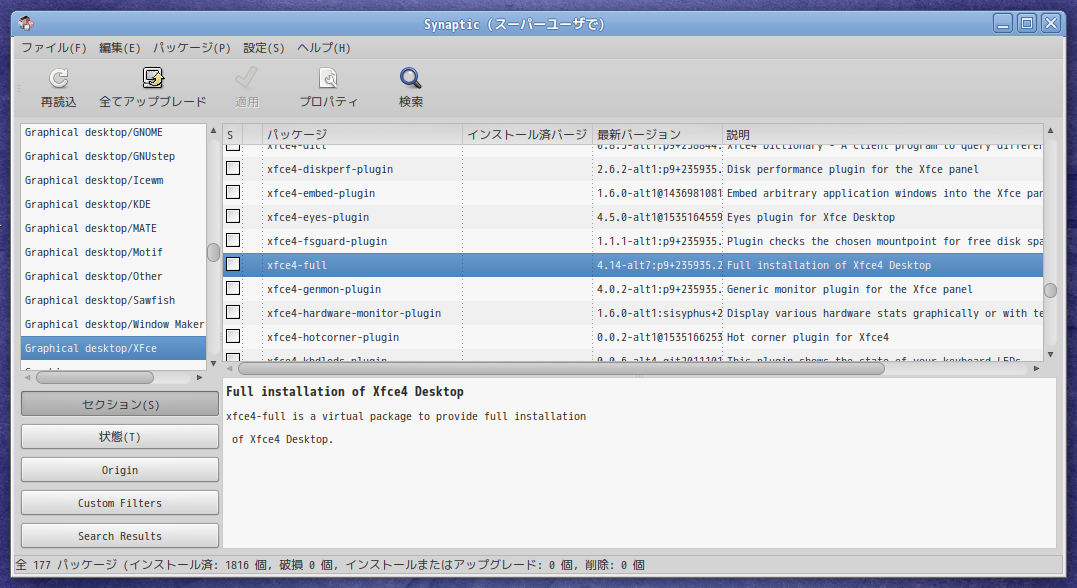The image size is (1077, 588).
Task: Click the section list scroll-right arrow
Action: 200,377
